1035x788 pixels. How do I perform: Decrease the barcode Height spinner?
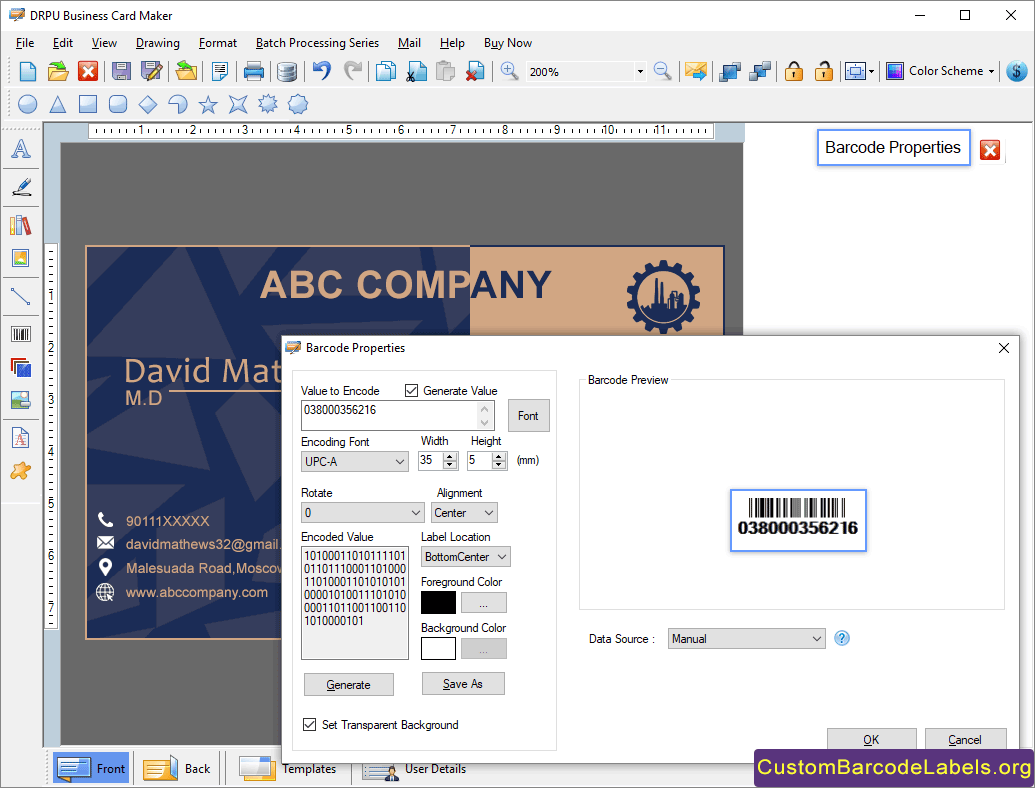click(x=499, y=465)
